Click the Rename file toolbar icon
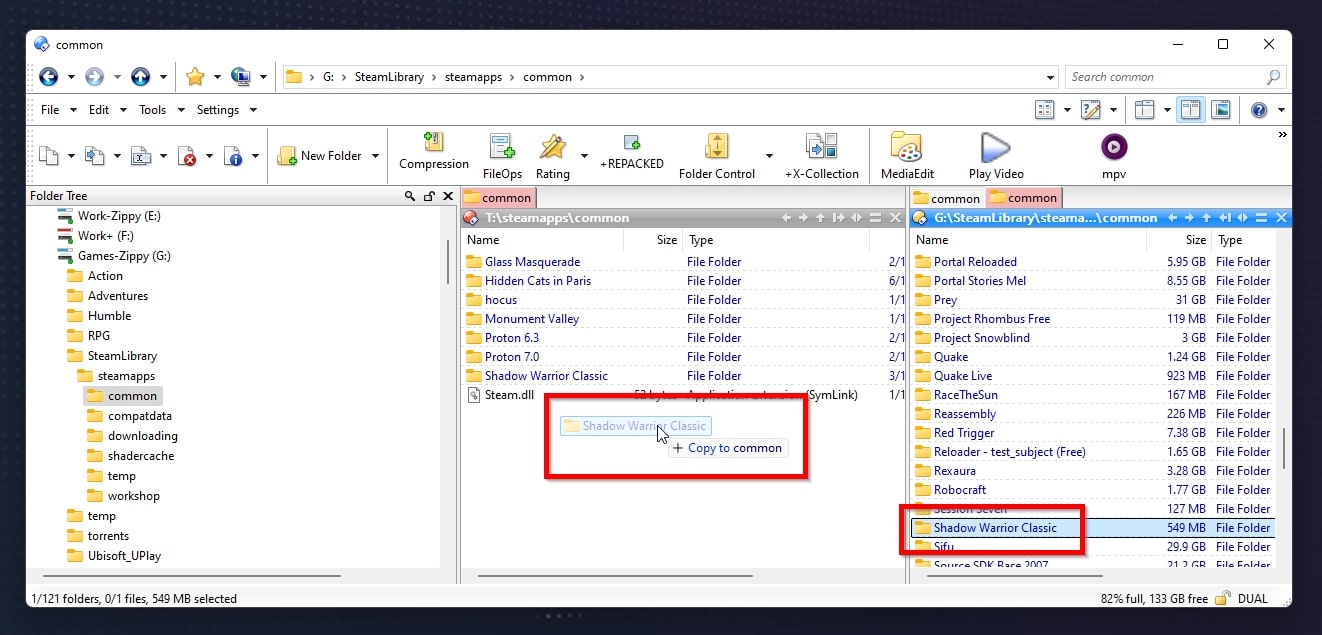This screenshot has width=1322, height=635. pos(141,156)
